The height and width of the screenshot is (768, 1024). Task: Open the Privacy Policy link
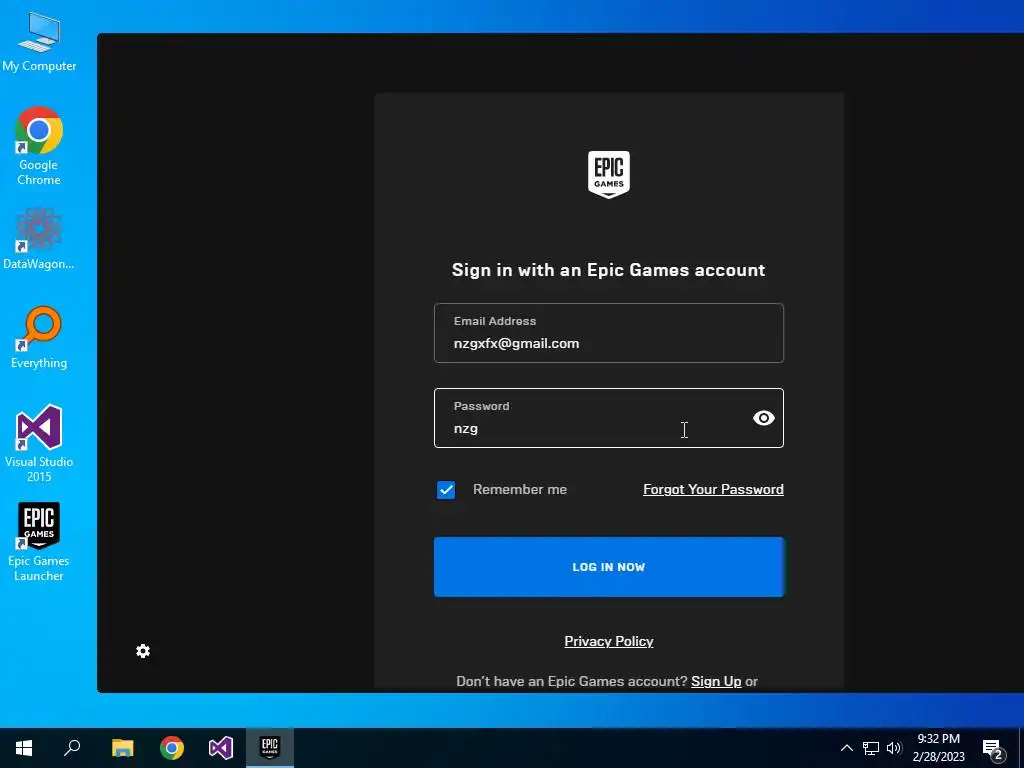609,641
